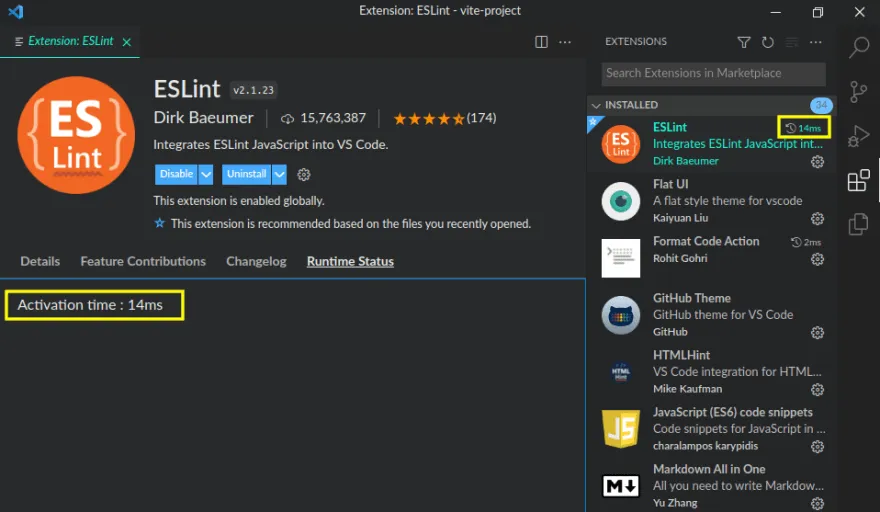This screenshot has height=512, width=880.
Task: Click the large ESLint logo
Action: tap(76, 135)
